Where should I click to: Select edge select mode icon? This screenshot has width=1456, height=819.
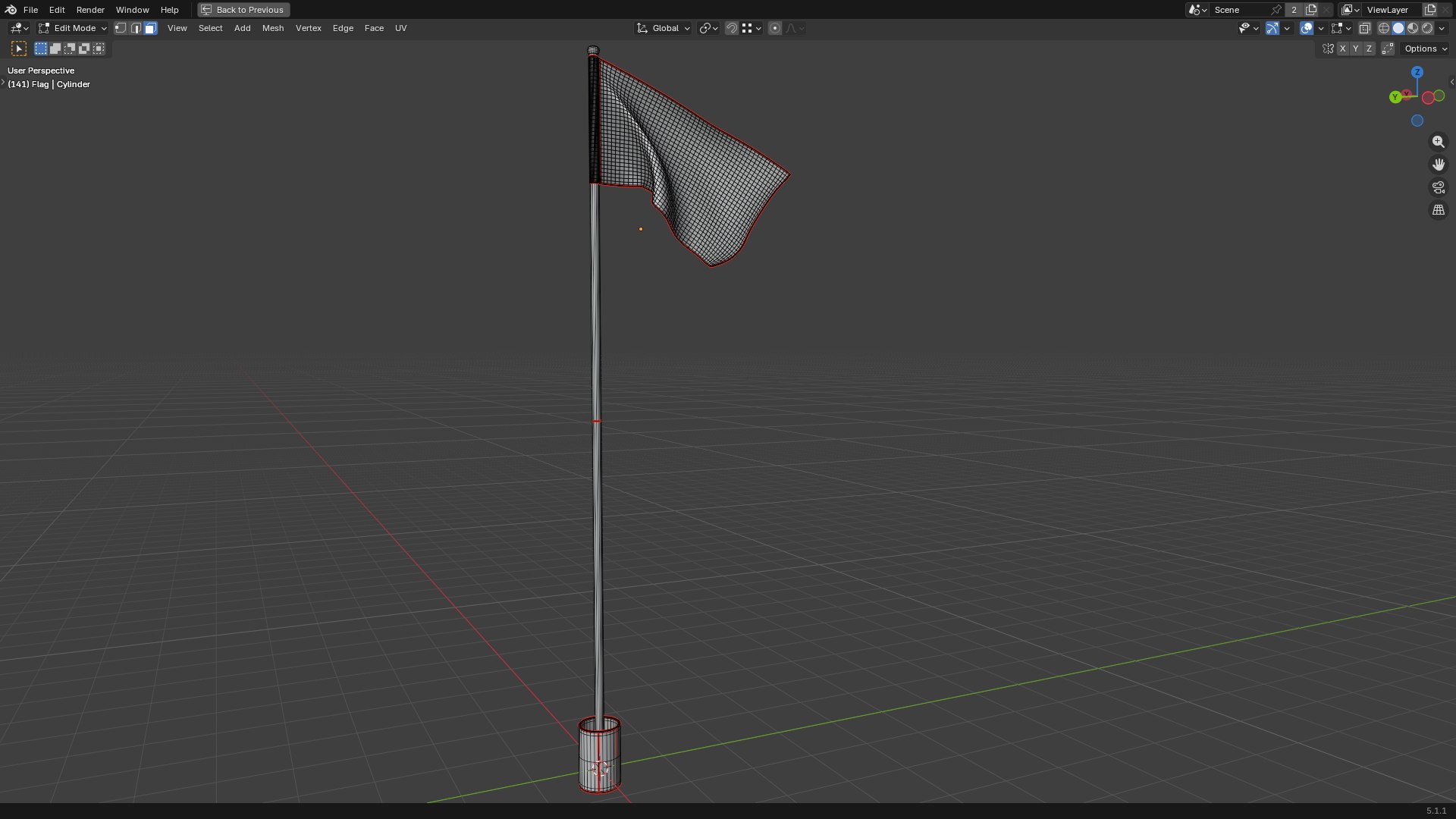pos(136,28)
